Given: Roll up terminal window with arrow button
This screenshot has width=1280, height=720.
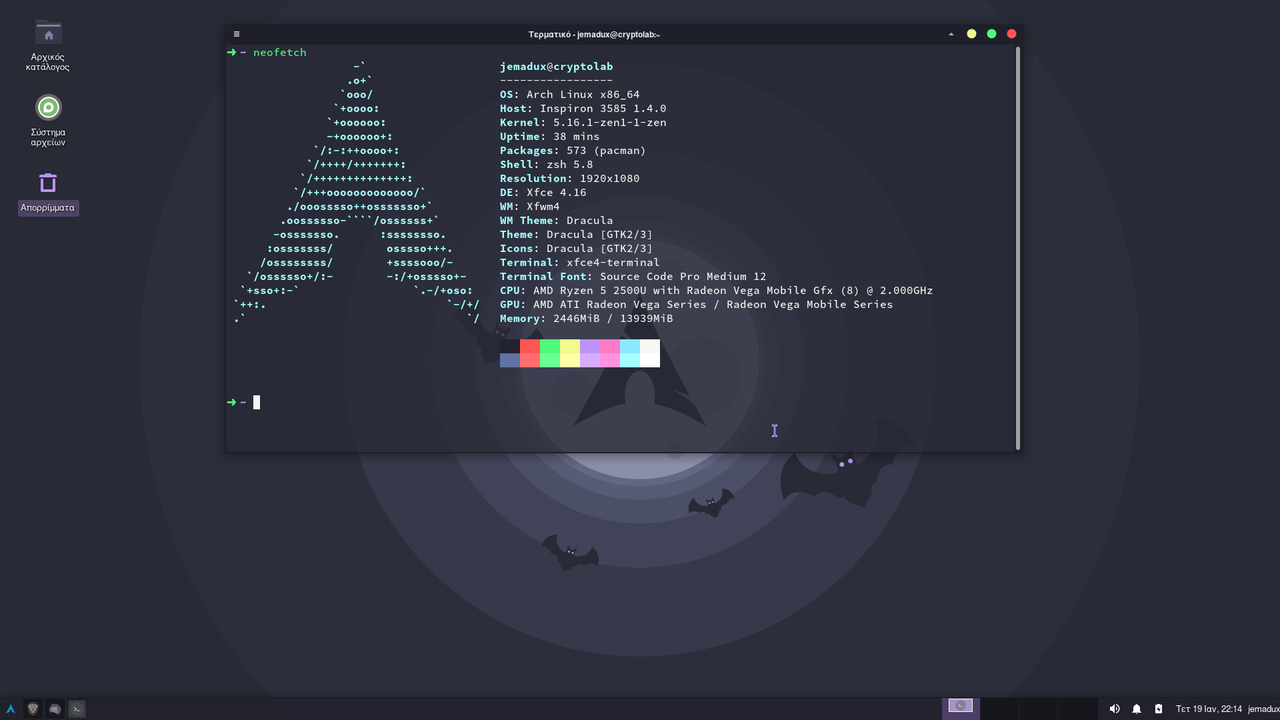Looking at the screenshot, I should (x=951, y=34).
